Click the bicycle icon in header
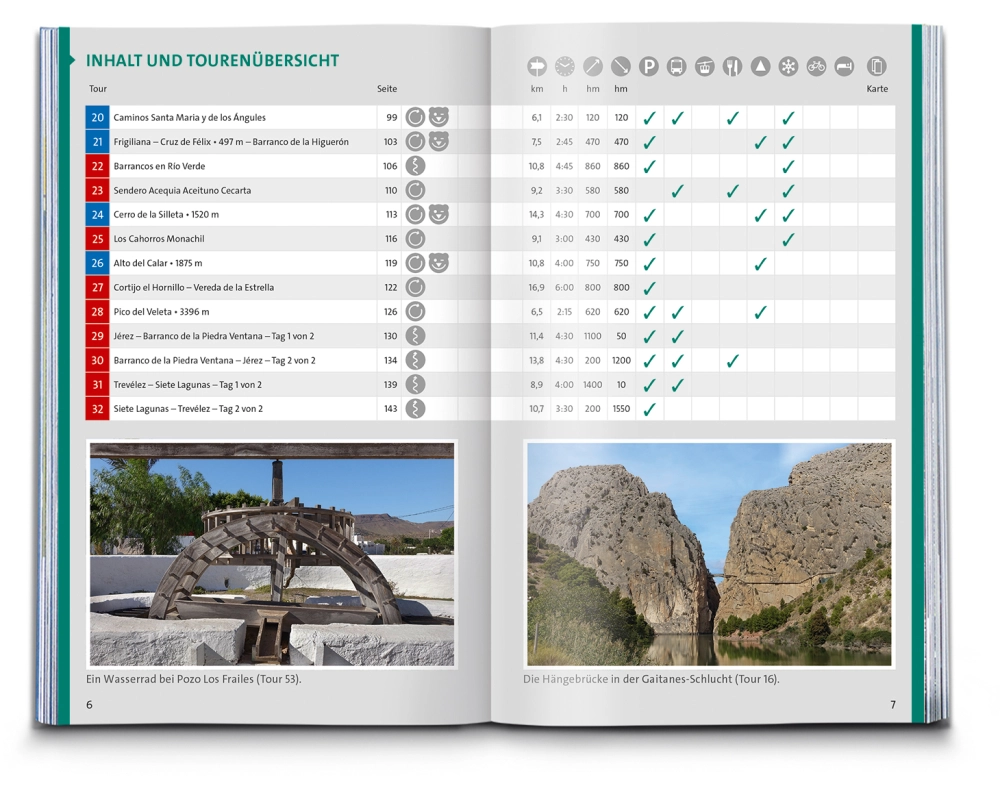The height and width of the screenshot is (800, 1000). (x=816, y=67)
